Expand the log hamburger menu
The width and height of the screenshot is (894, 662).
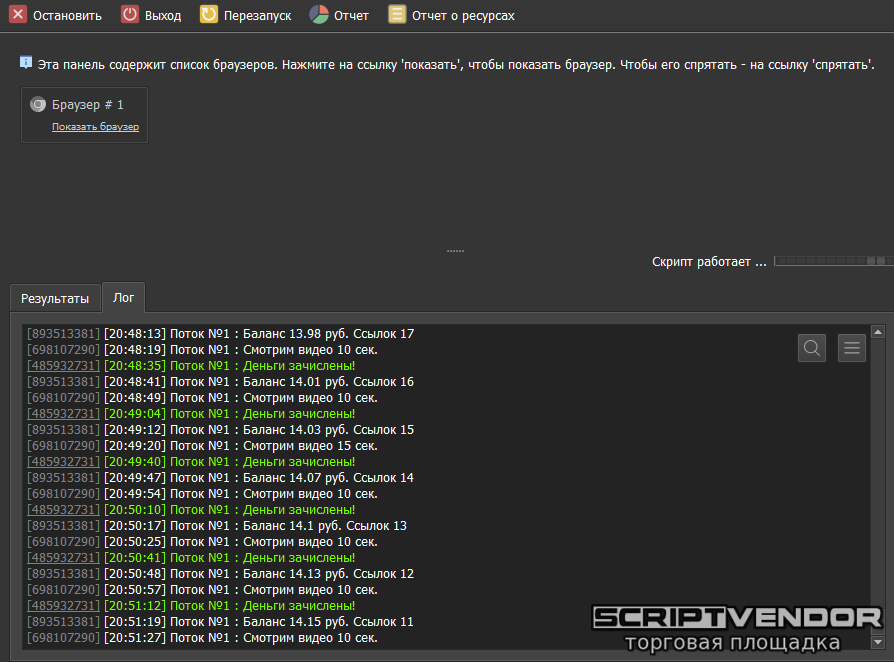click(x=852, y=348)
